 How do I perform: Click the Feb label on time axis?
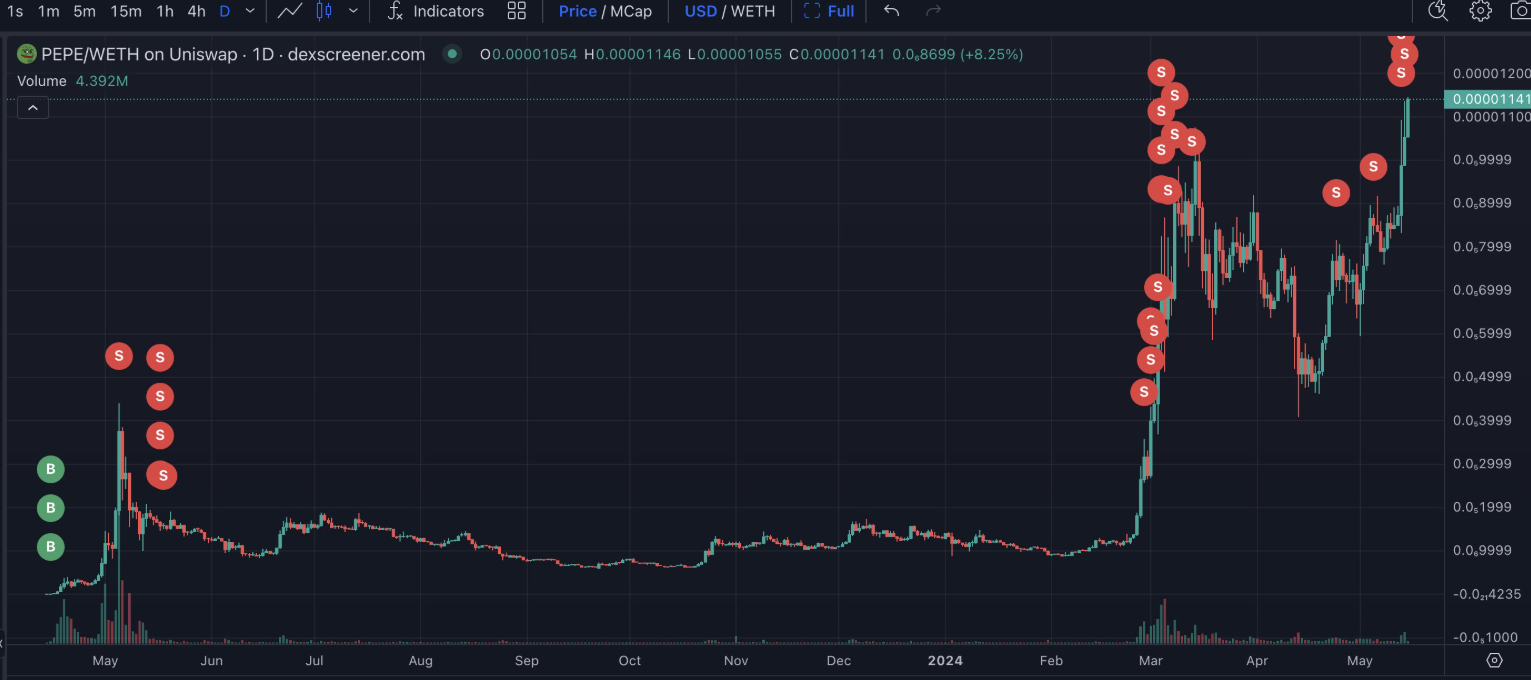1051,660
